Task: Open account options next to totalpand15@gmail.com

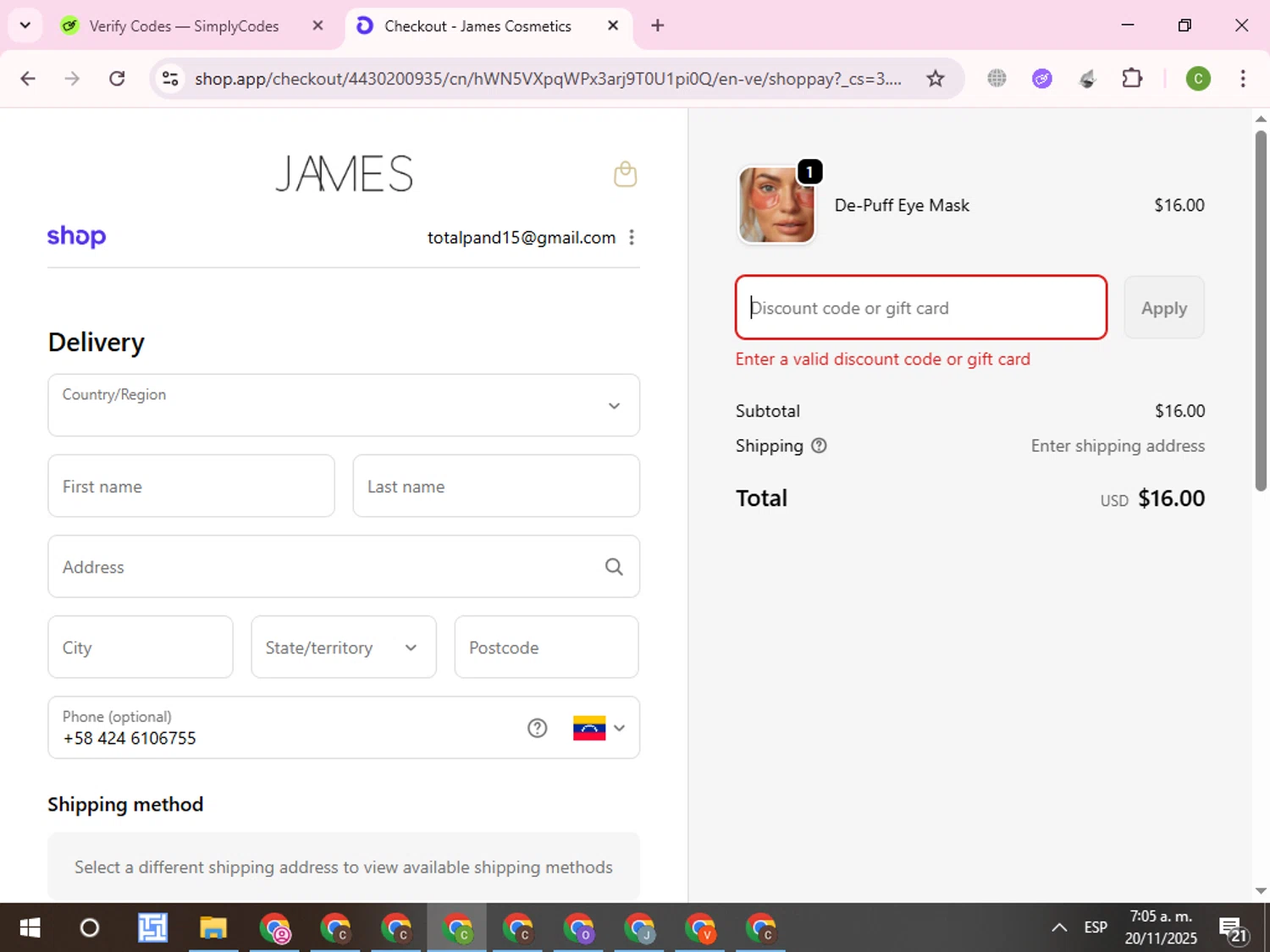Action: point(632,238)
